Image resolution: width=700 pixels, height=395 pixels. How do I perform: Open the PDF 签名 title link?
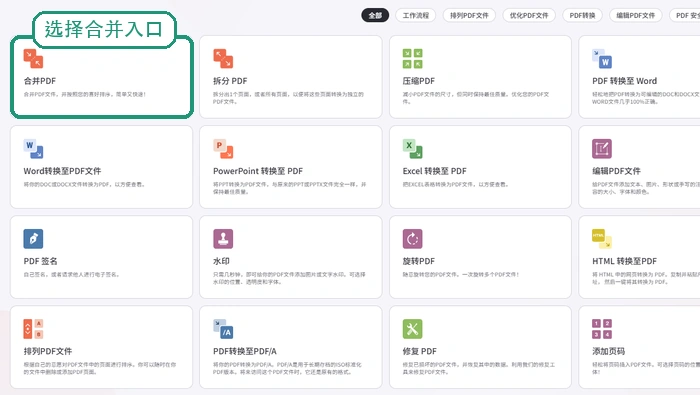click(40, 261)
